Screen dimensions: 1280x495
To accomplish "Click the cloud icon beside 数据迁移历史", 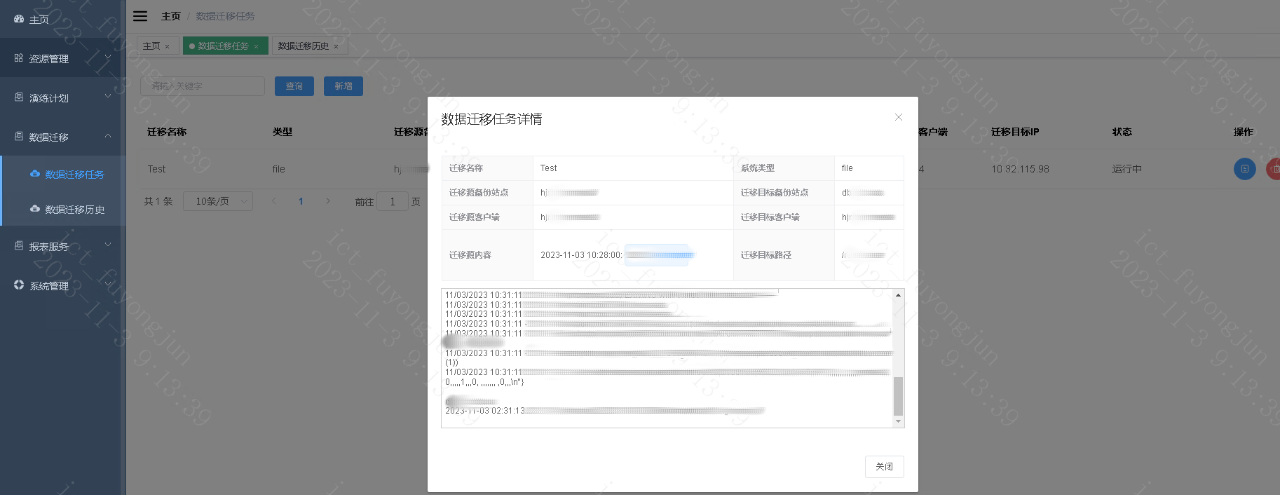I will click(x=36, y=209).
